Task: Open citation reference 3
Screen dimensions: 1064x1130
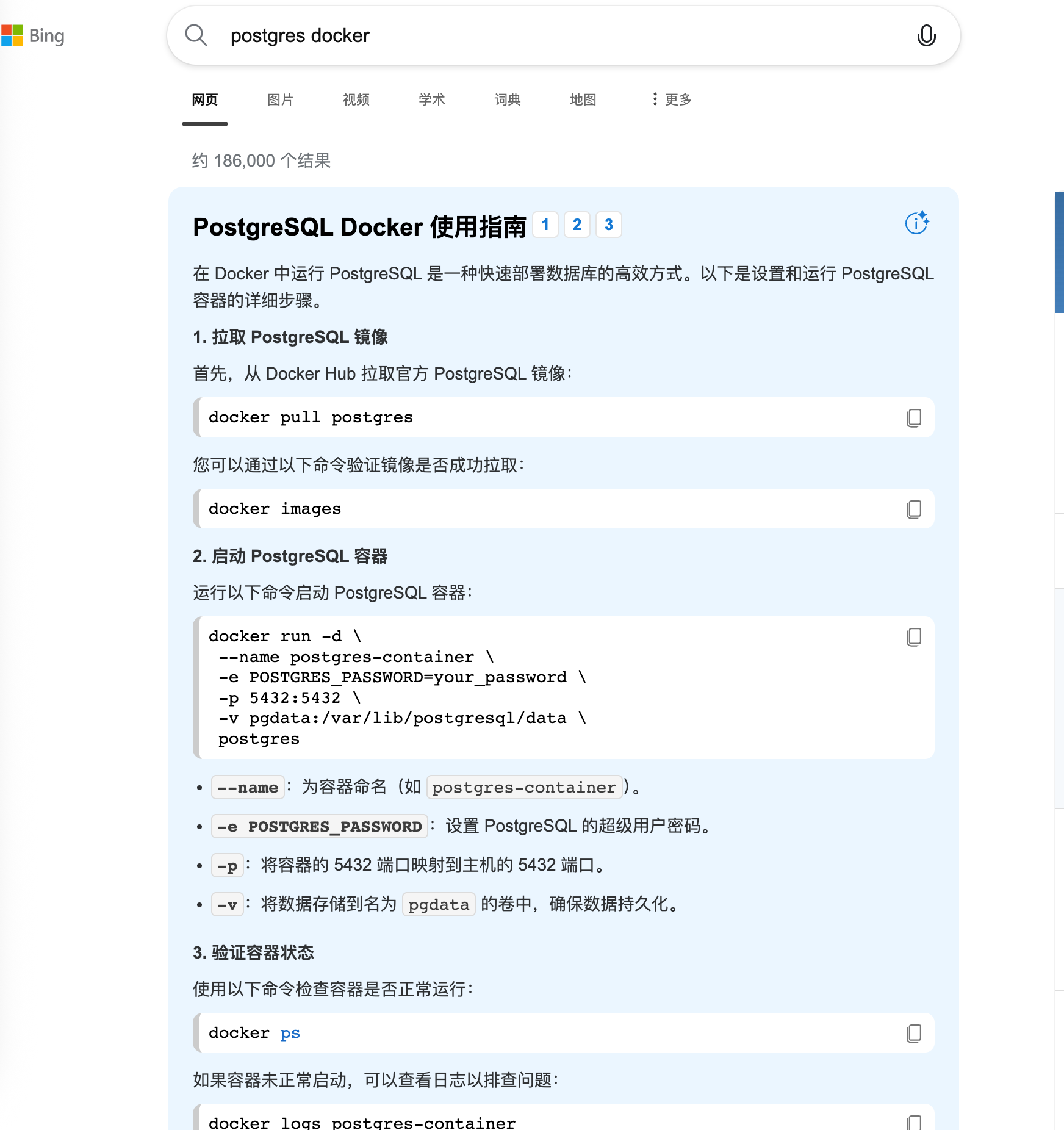Action: point(609,225)
